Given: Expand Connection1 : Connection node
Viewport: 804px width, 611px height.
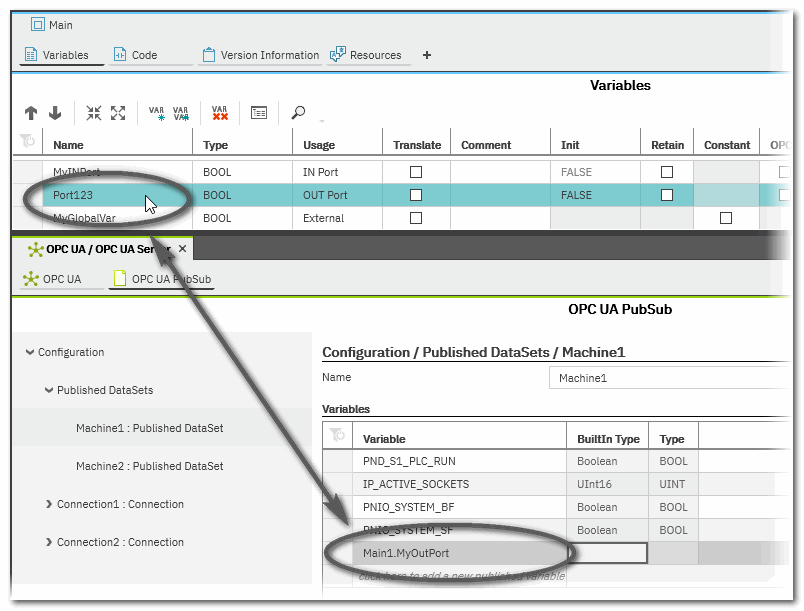Looking at the screenshot, I should (x=49, y=504).
